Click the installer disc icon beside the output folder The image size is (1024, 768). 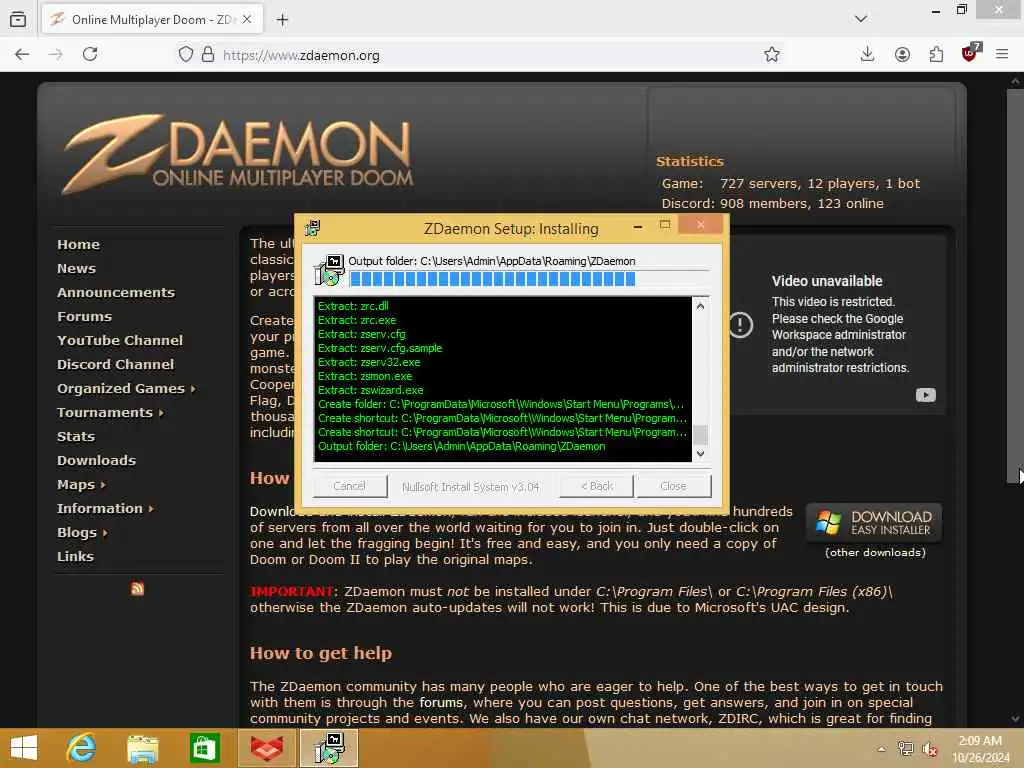[329, 270]
